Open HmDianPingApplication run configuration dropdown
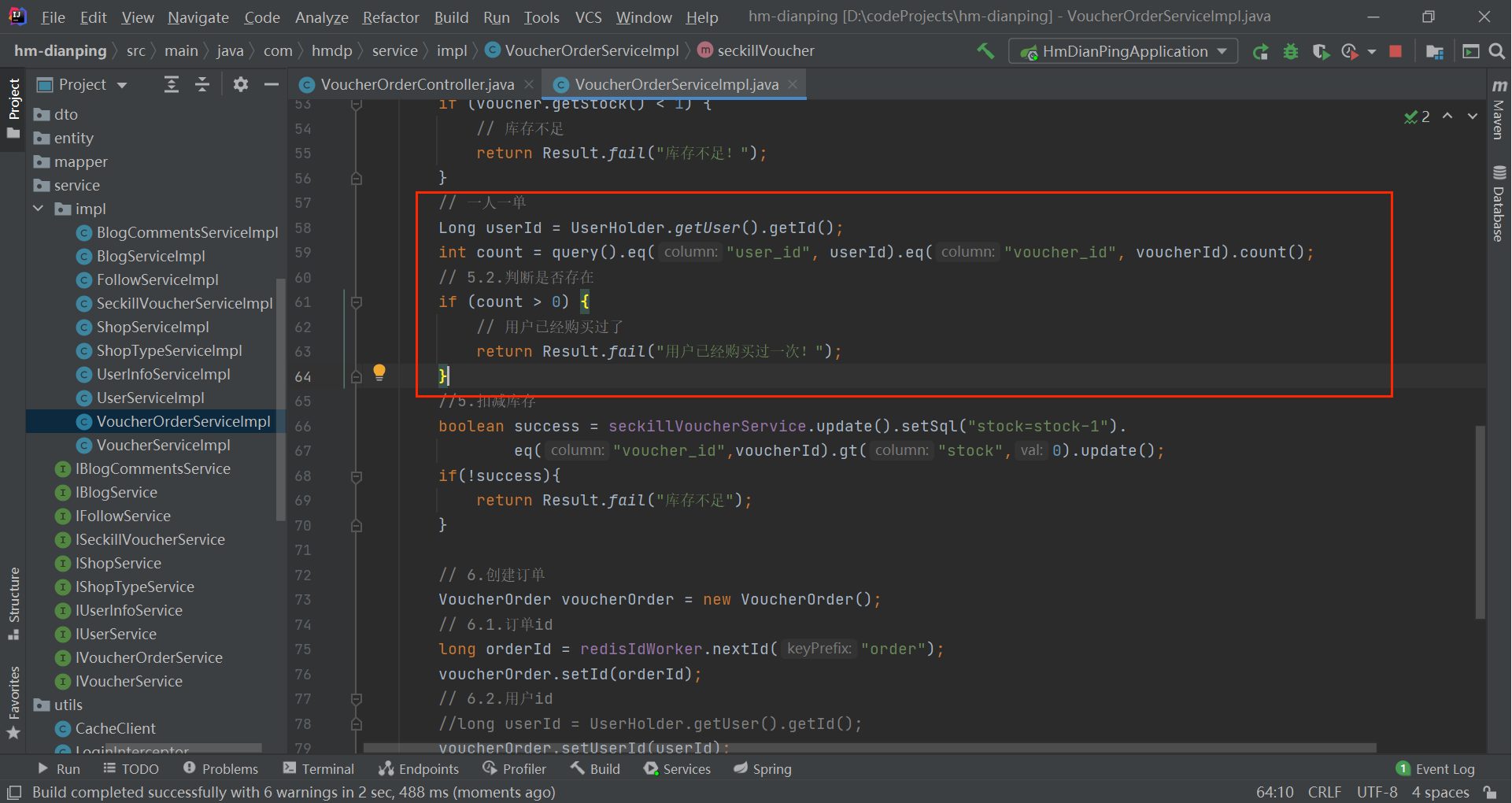1512x803 pixels. (1123, 51)
